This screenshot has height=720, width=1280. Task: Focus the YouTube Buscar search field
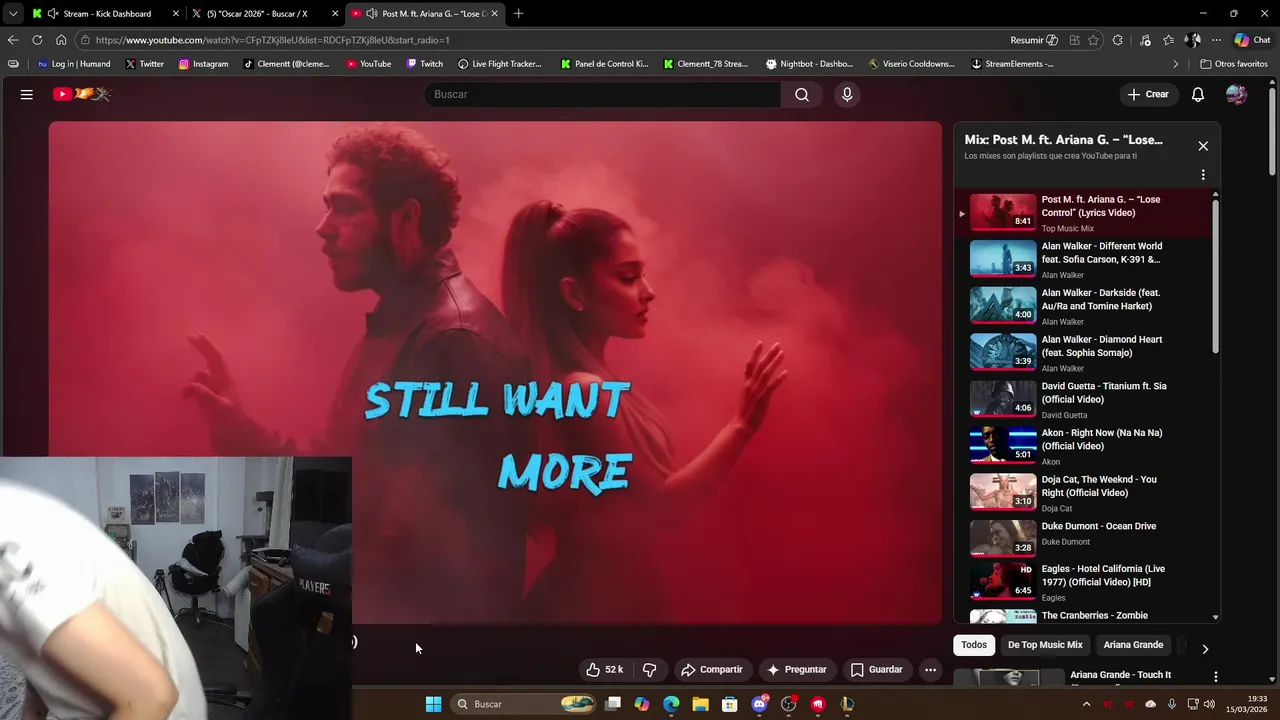point(603,94)
